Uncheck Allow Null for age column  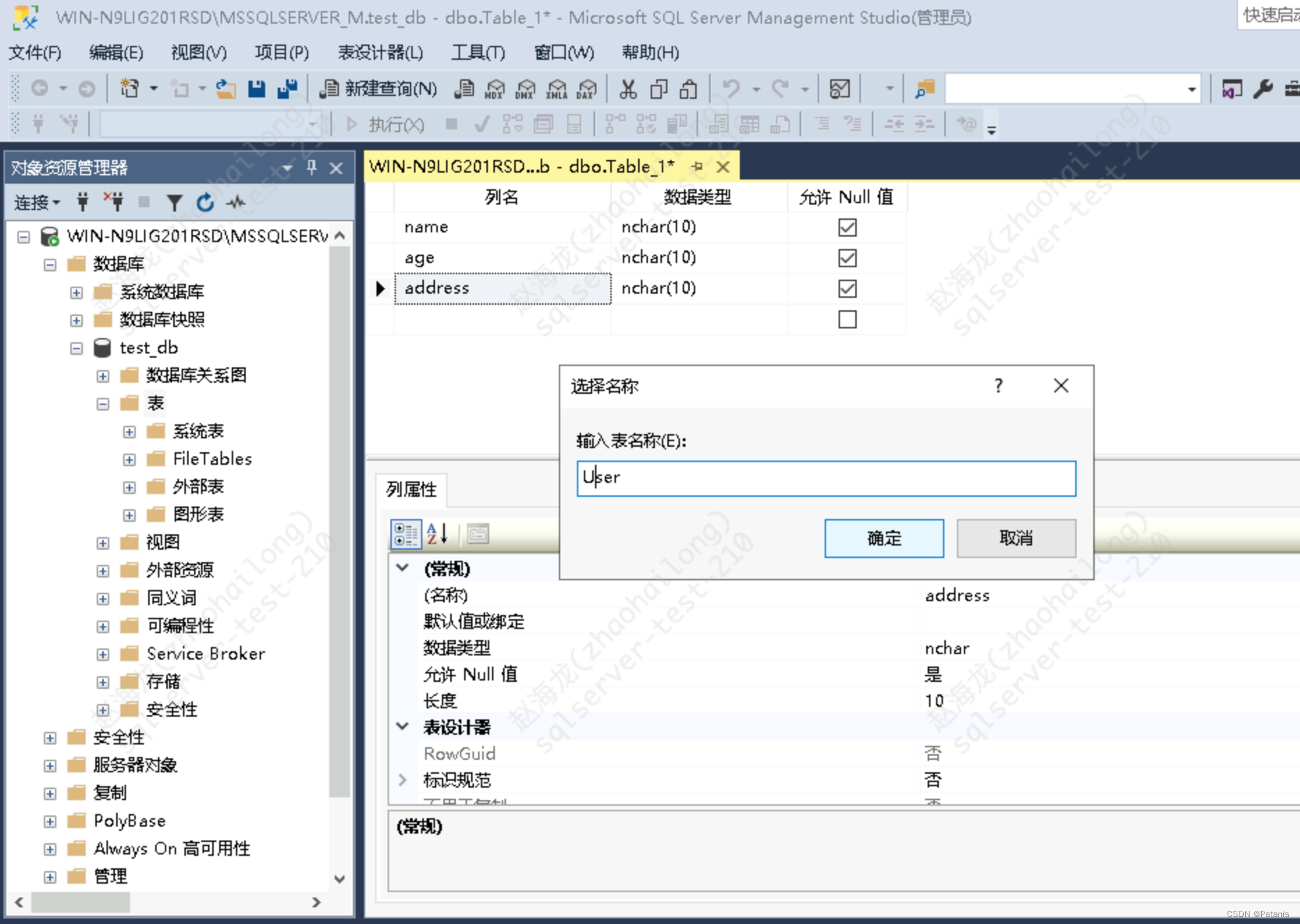(847, 258)
